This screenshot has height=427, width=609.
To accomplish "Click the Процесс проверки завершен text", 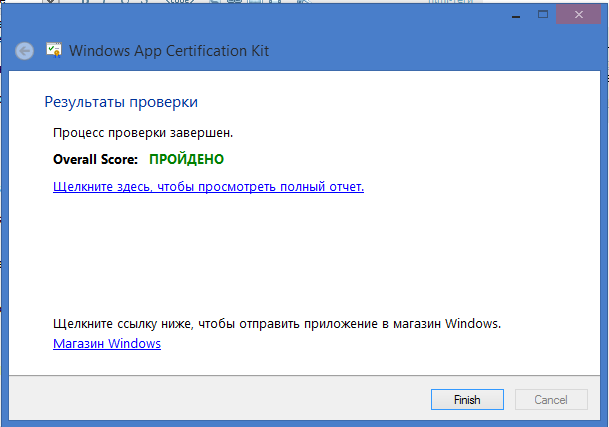I will [x=143, y=133].
